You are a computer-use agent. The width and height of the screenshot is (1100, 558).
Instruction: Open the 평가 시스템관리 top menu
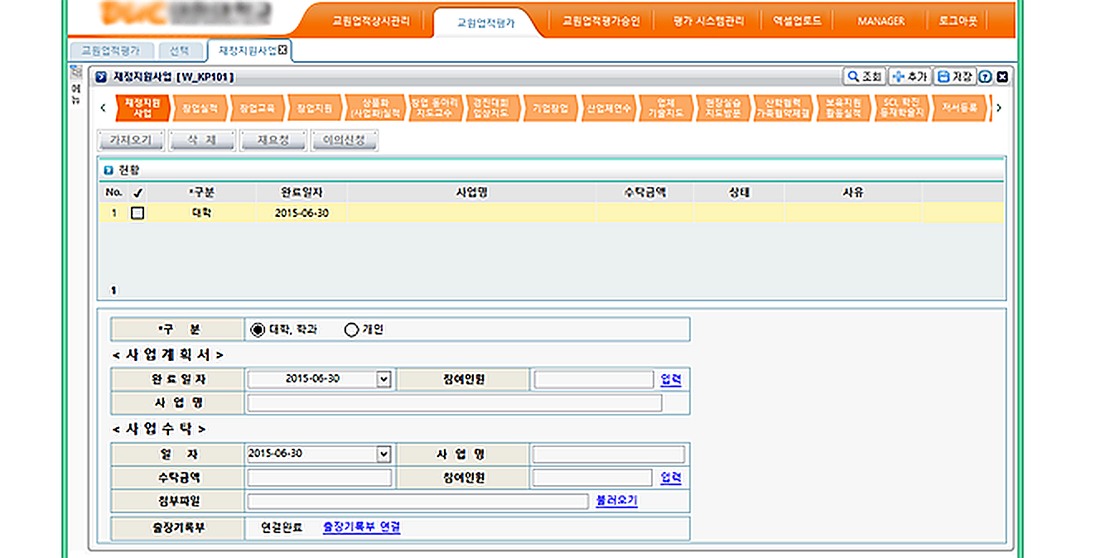(708, 21)
